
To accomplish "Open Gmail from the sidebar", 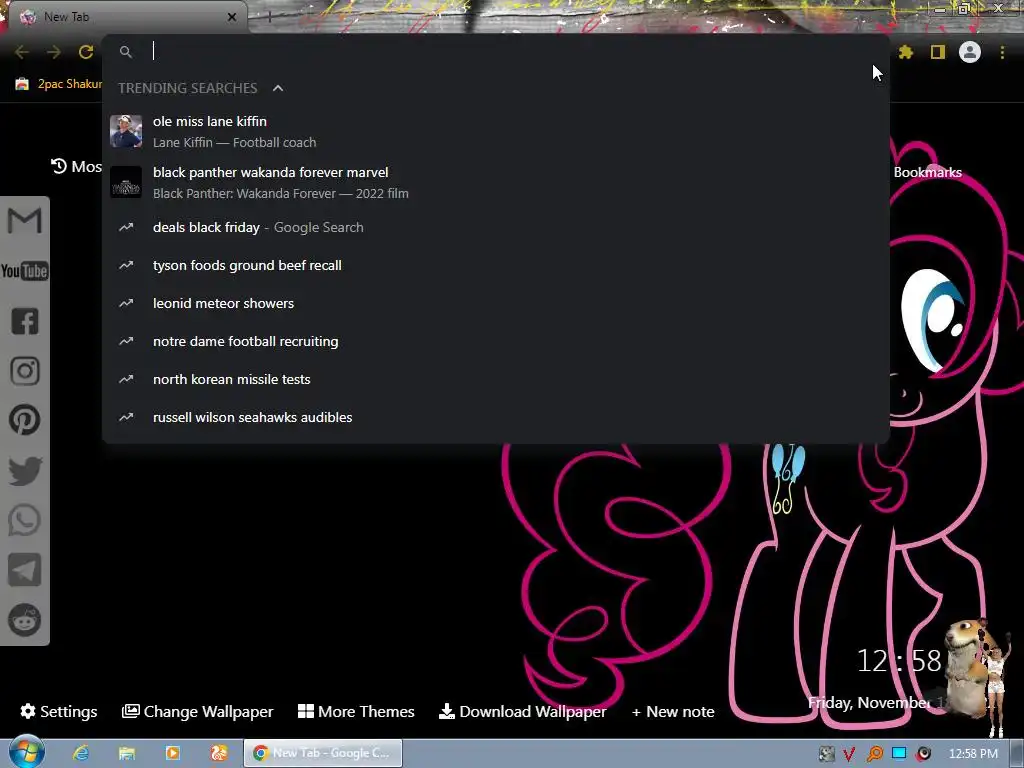I will click(x=24, y=221).
